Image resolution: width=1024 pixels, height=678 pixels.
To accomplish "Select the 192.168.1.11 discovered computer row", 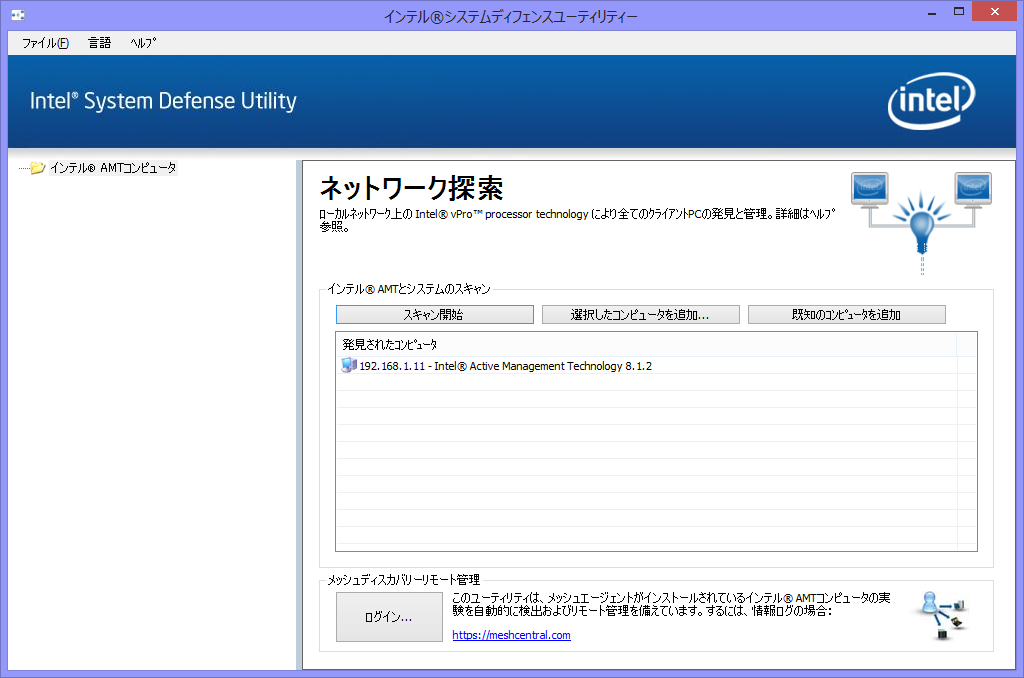I will point(647,366).
